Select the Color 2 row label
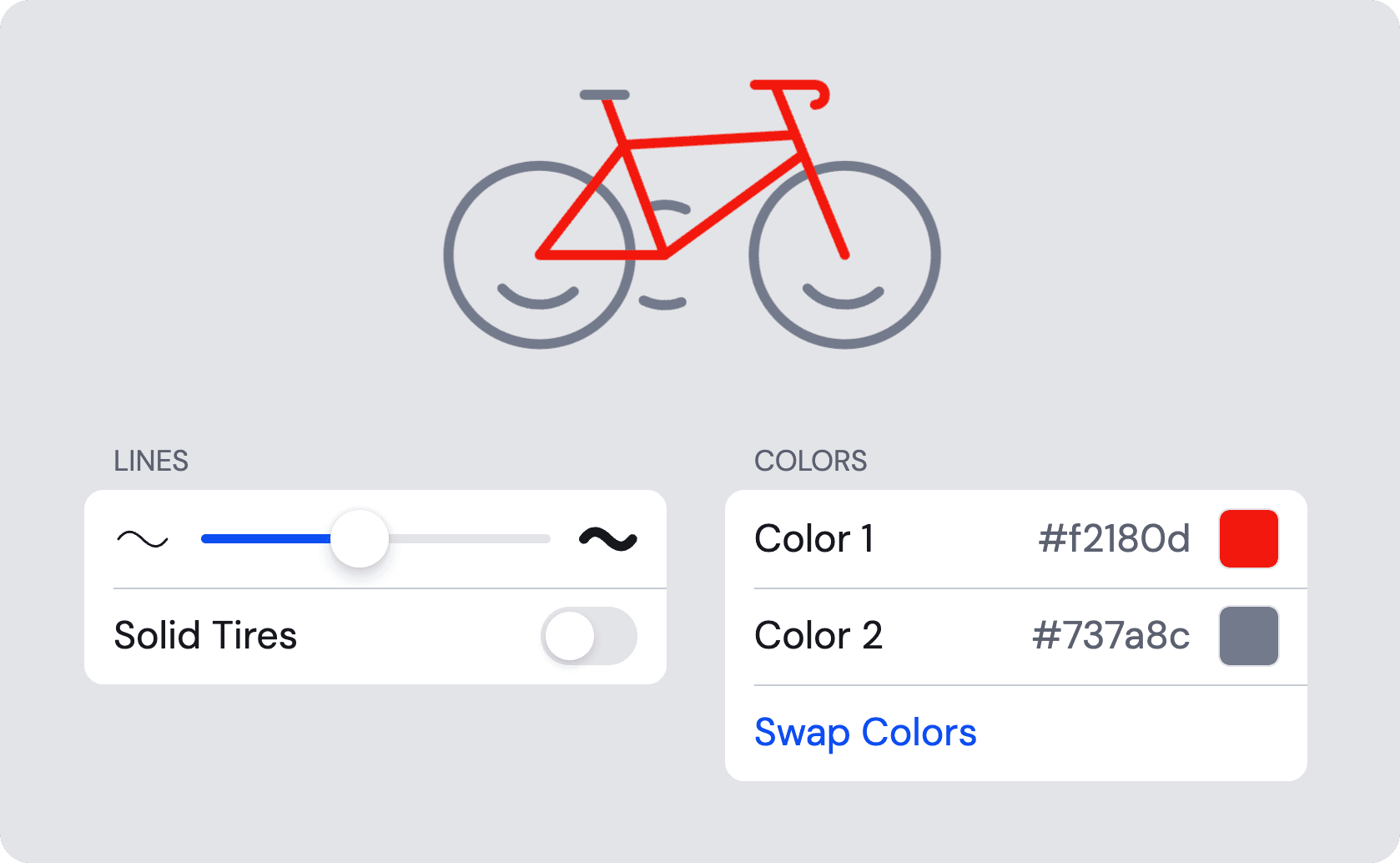This screenshot has height=863, width=1400. pos(818,635)
